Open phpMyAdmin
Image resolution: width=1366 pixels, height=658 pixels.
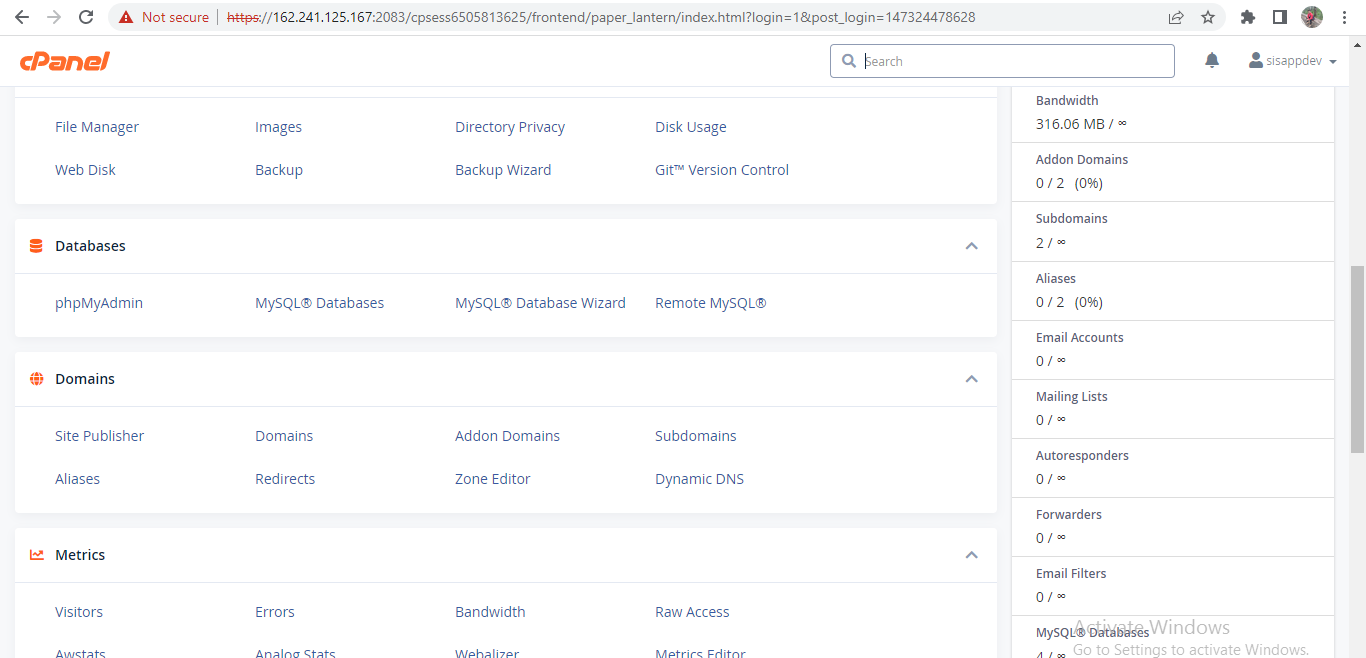tap(99, 303)
